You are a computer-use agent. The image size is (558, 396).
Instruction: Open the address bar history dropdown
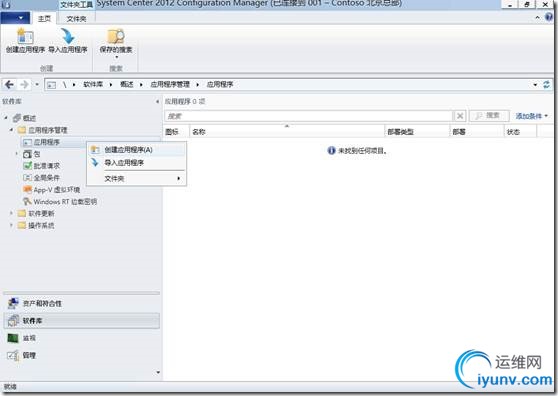pyautogui.click(x=535, y=85)
